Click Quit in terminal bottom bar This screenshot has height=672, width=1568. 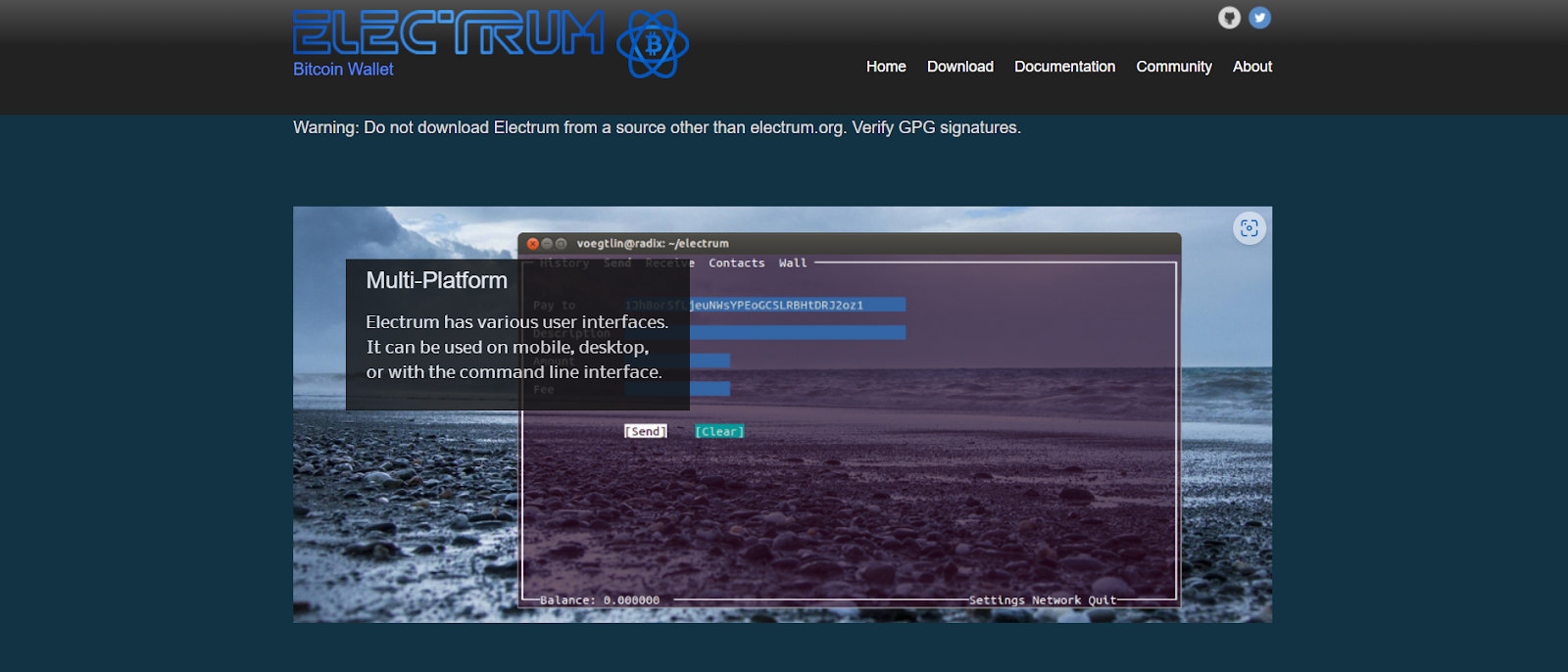coord(1102,600)
